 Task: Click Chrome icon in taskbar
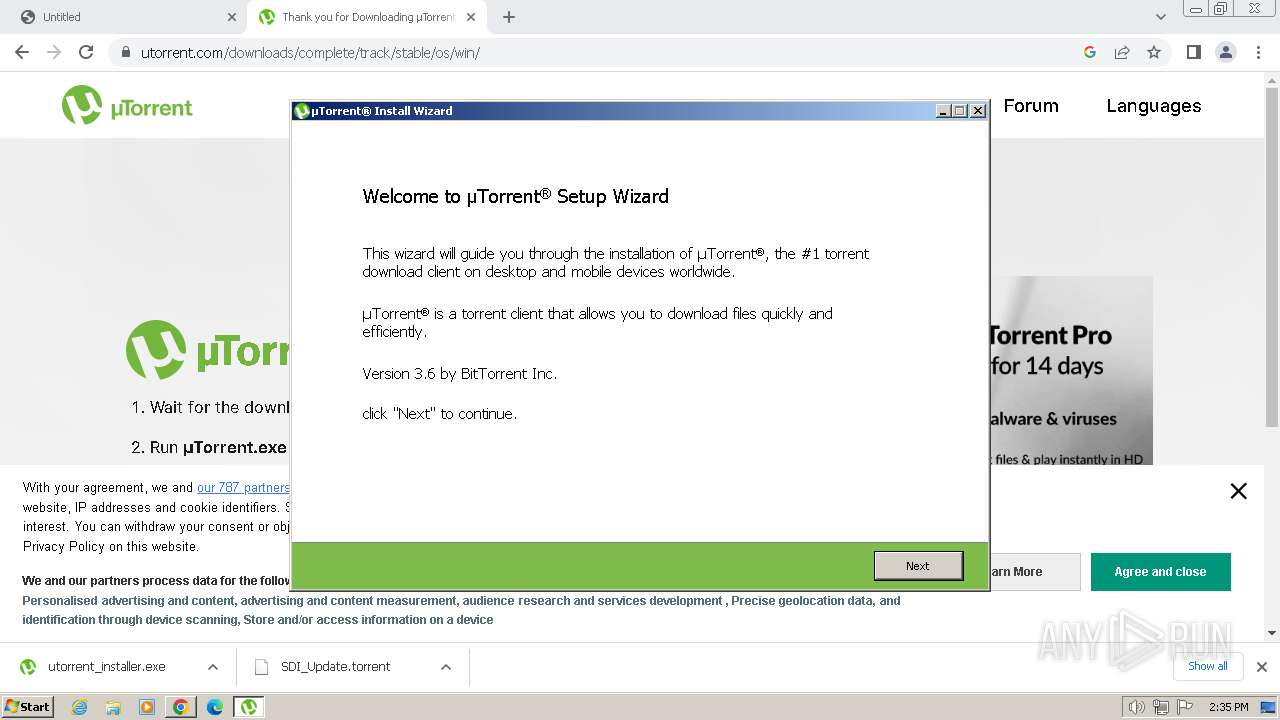pos(181,707)
